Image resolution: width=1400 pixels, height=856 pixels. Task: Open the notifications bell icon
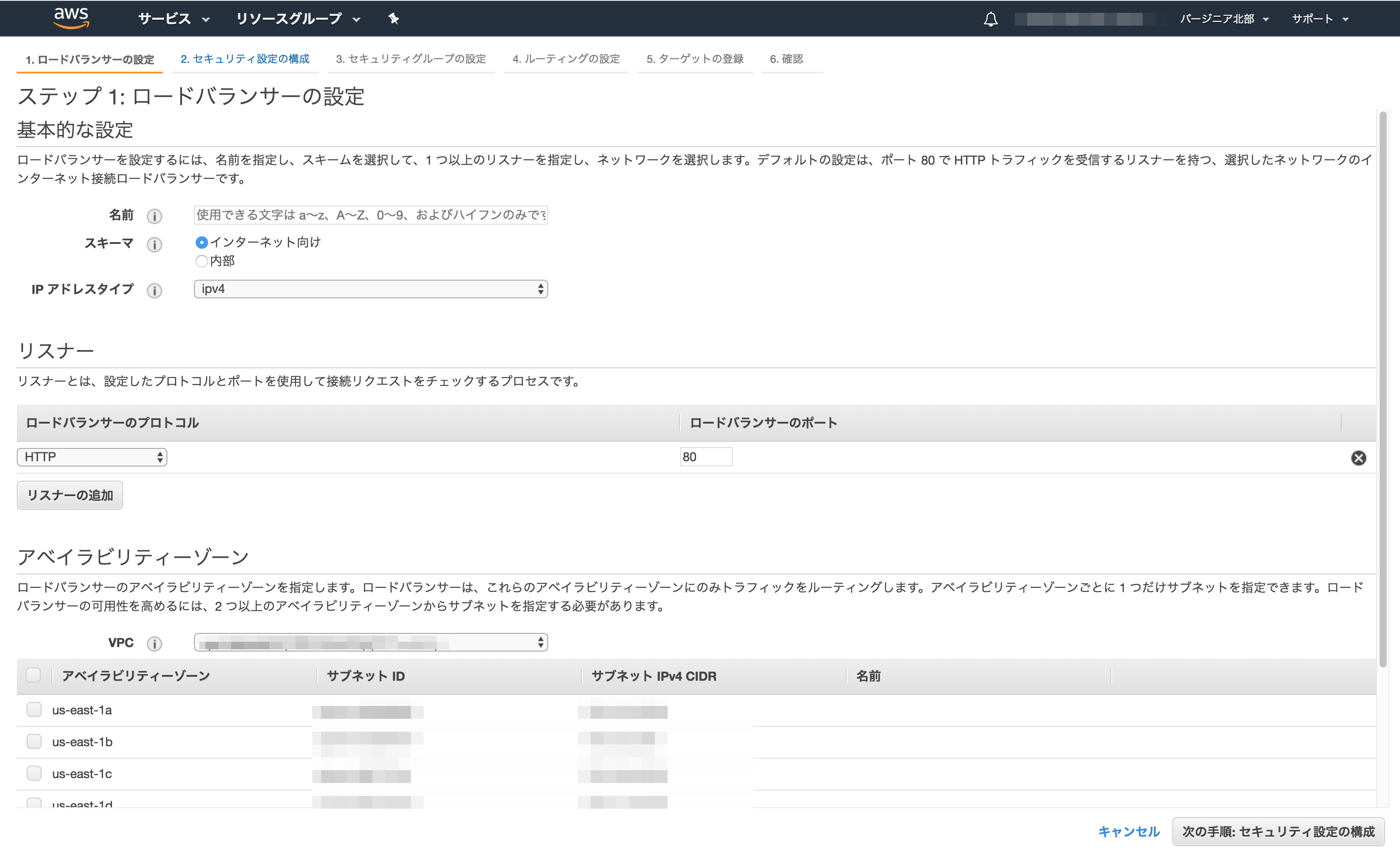point(990,19)
